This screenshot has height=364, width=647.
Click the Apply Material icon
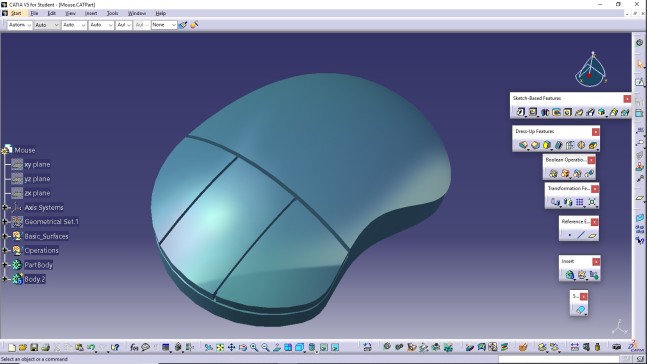pos(523,347)
